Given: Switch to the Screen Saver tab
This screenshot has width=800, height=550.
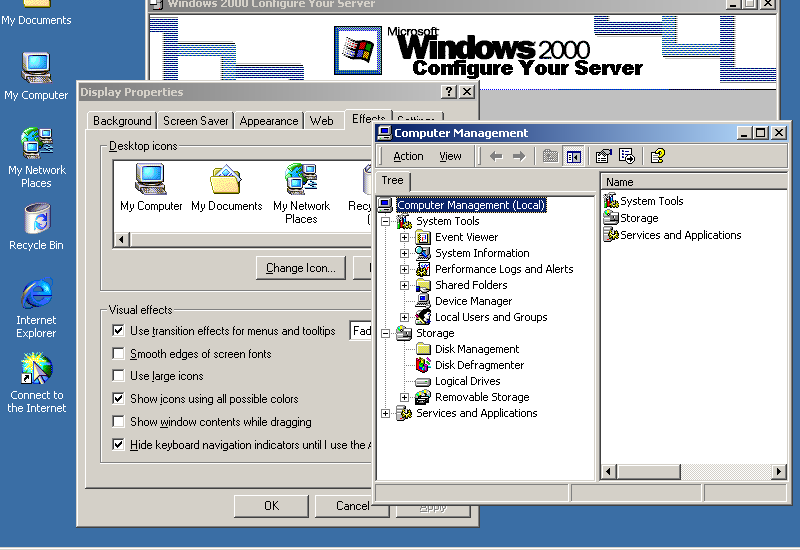Looking at the screenshot, I should click(196, 121).
